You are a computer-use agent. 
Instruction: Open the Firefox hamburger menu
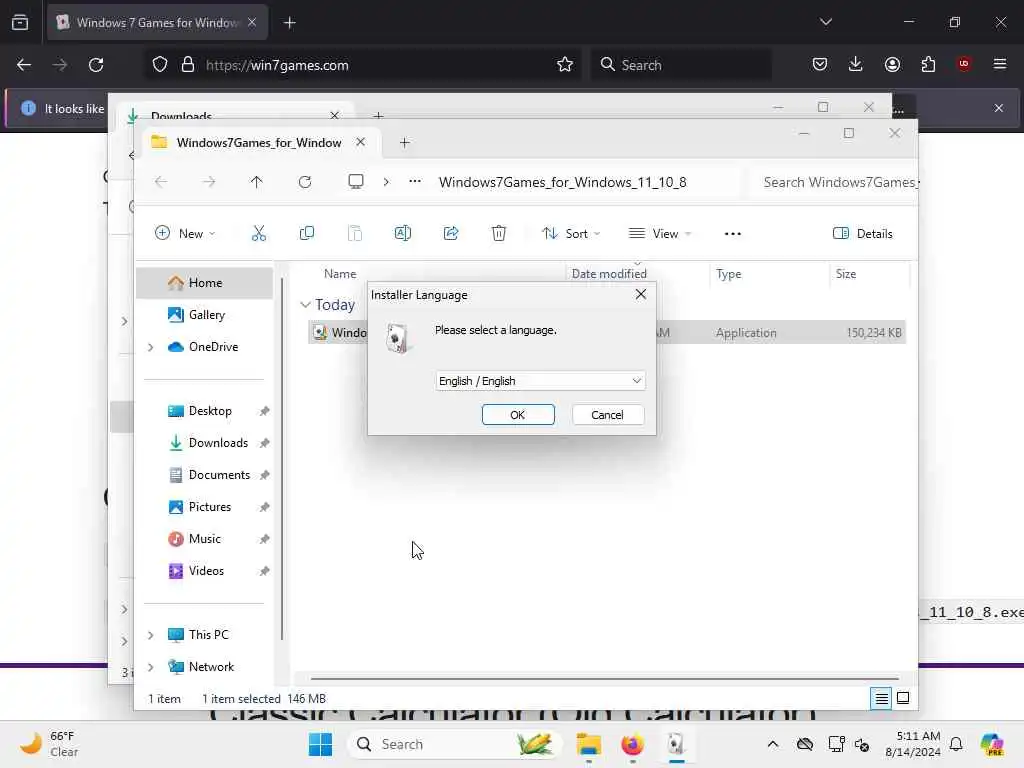tap(1000, 64)
